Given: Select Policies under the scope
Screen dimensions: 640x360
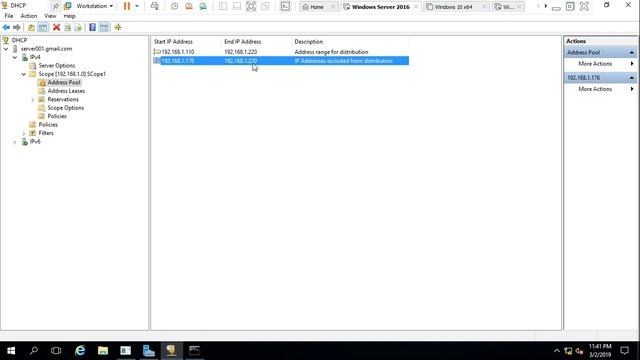Looking at the screenshot, I should point(57,116).
